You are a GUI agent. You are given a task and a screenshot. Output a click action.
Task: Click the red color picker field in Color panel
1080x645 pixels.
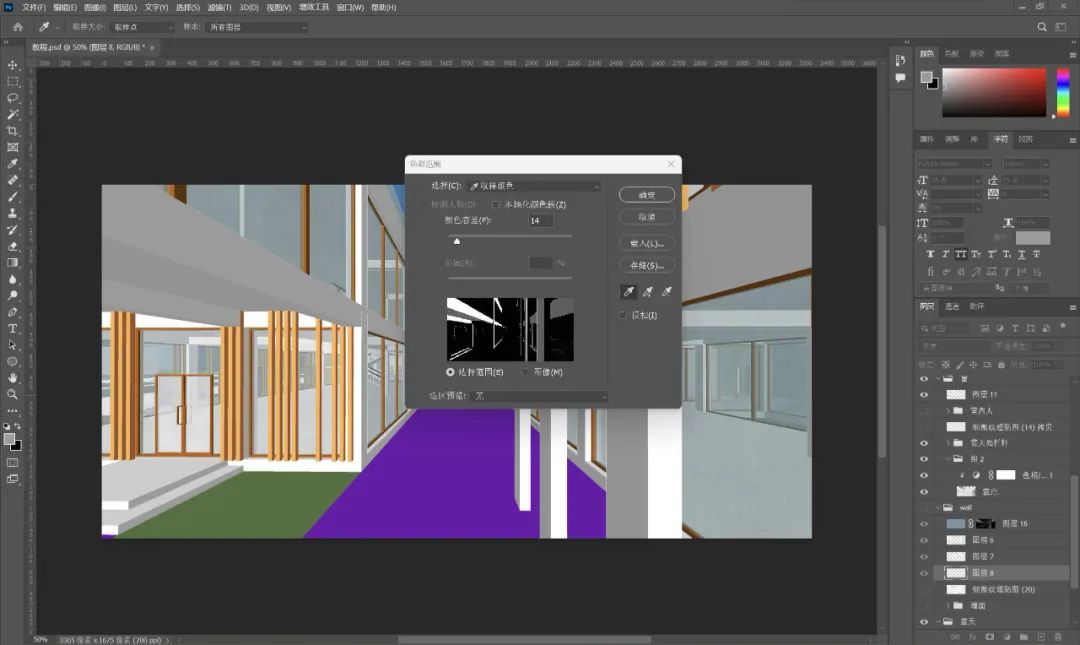coord(994,92)
